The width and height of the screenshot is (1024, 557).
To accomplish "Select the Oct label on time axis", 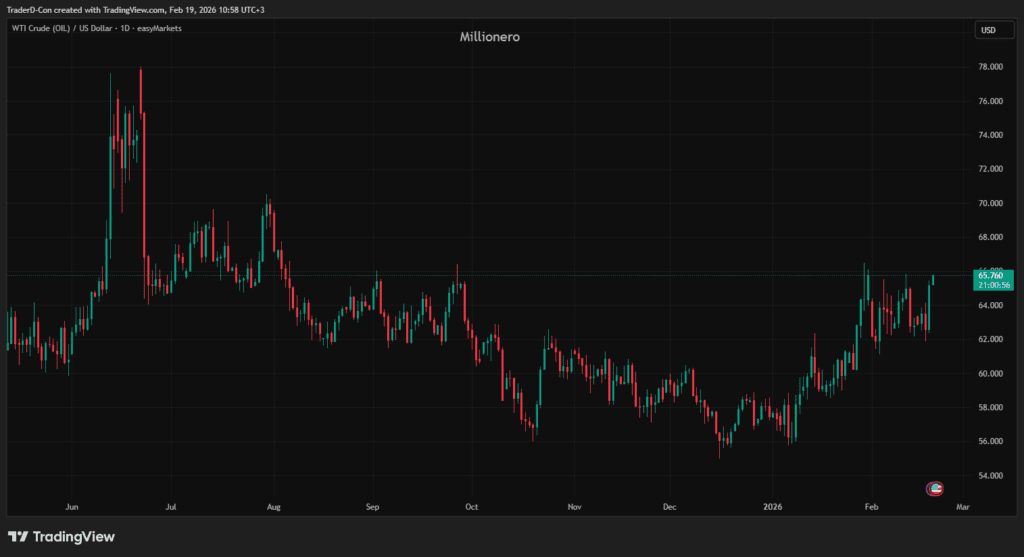I will (471, 507).
